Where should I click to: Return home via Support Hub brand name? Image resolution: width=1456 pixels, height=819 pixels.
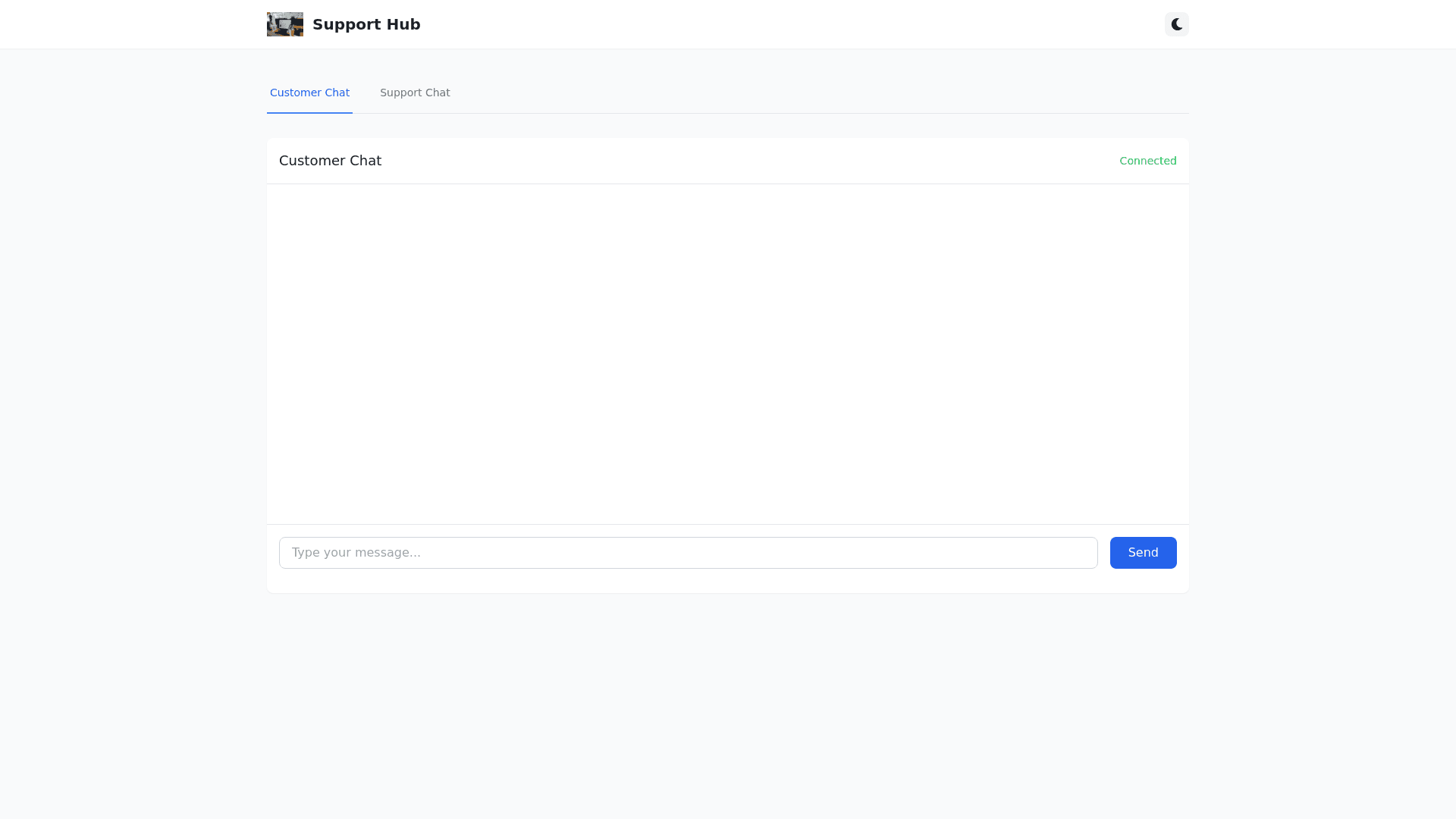pyautogui.click(x=366, y=24)
